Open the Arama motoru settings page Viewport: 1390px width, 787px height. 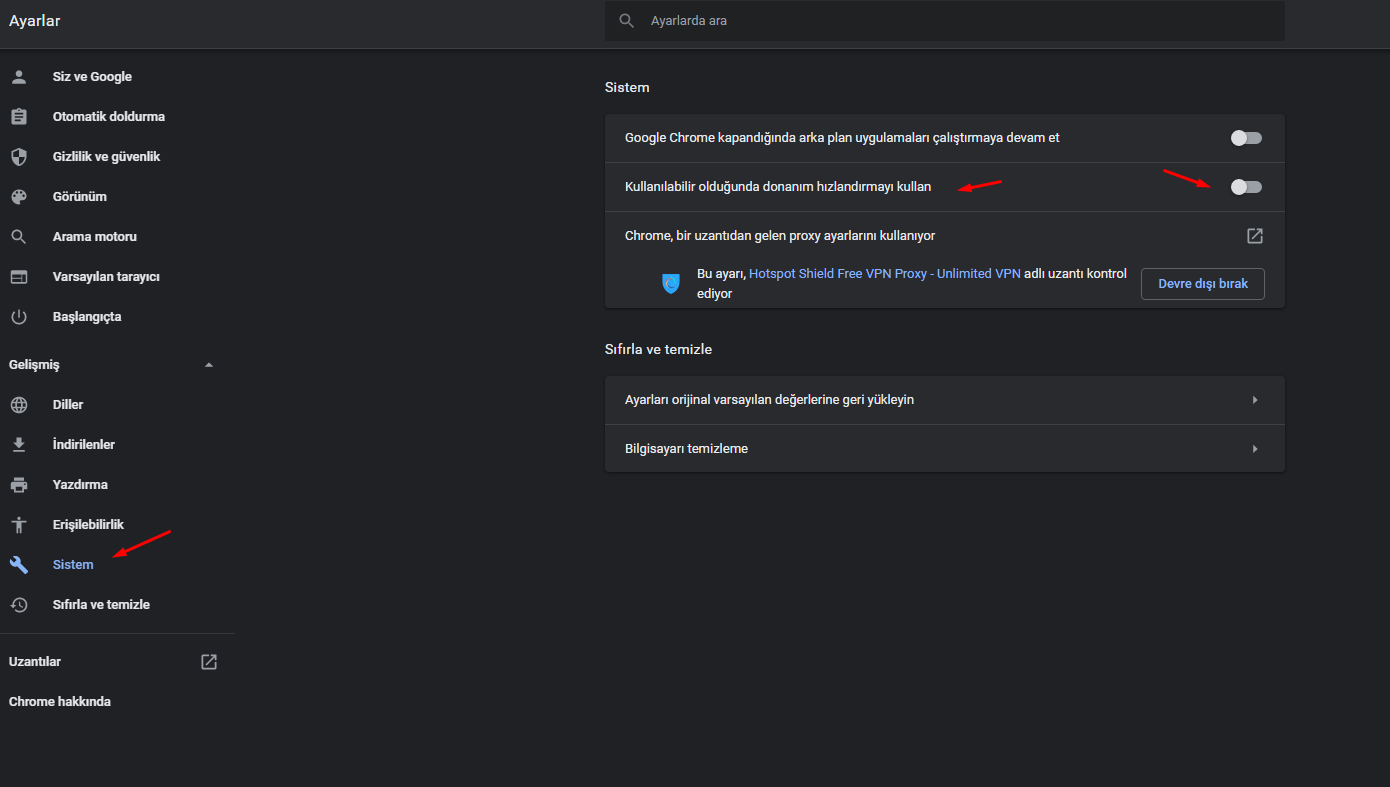(95, 237)
